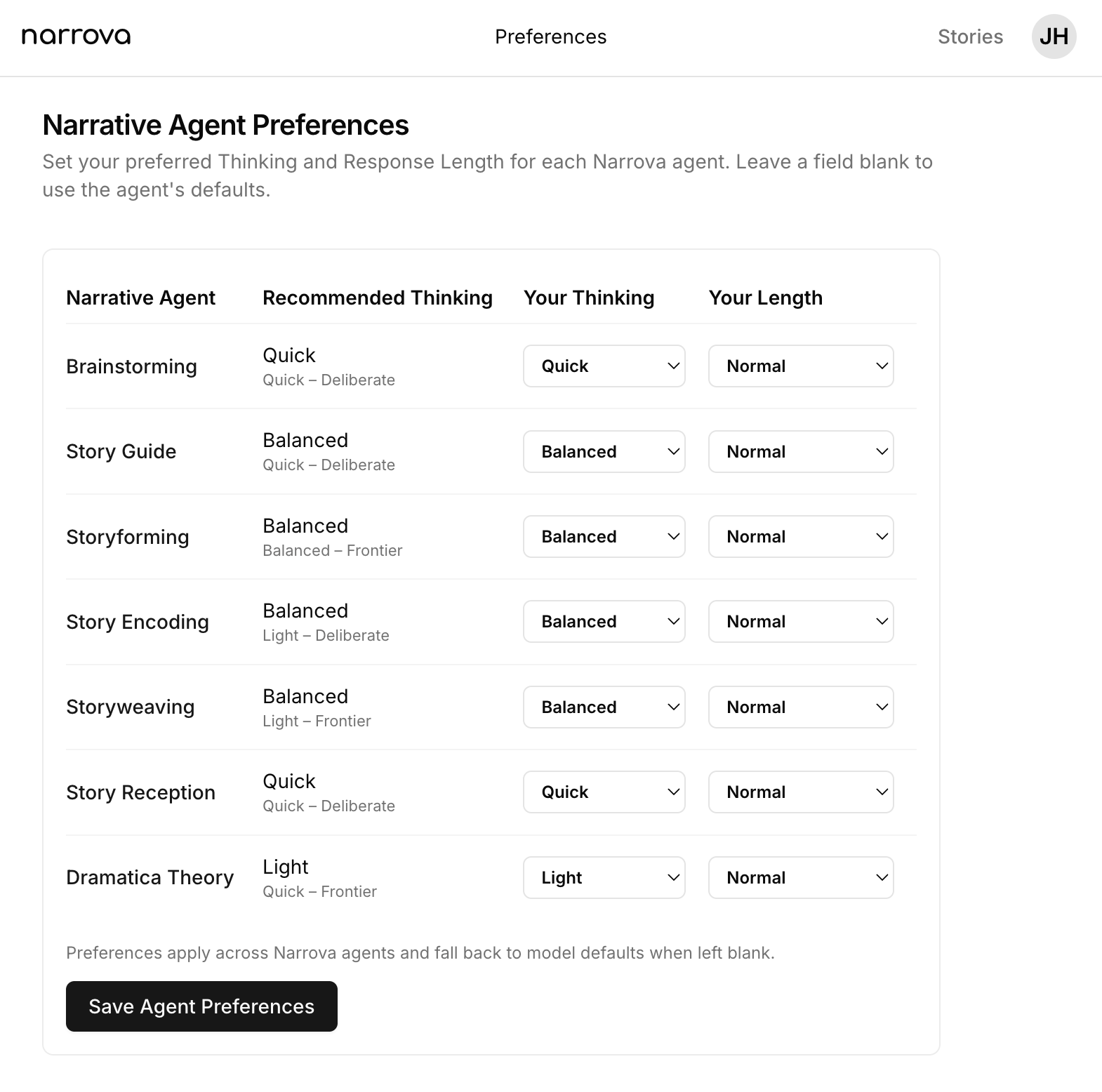The width and height of the screenshot is (1102, 1092).
Task: Open the JH user avatar menu
Action: coord(1054,36)
